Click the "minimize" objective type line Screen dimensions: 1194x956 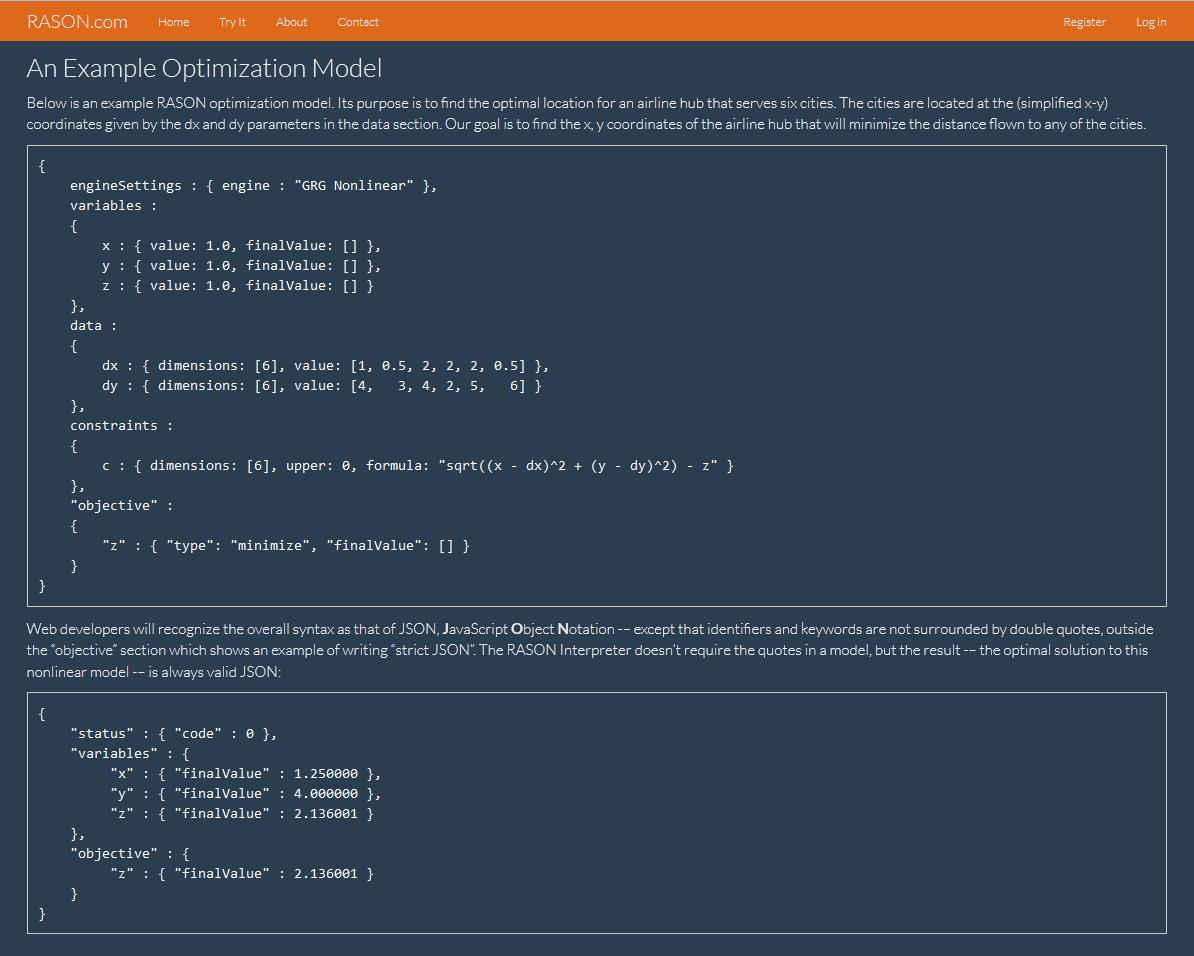pos(285,546)
